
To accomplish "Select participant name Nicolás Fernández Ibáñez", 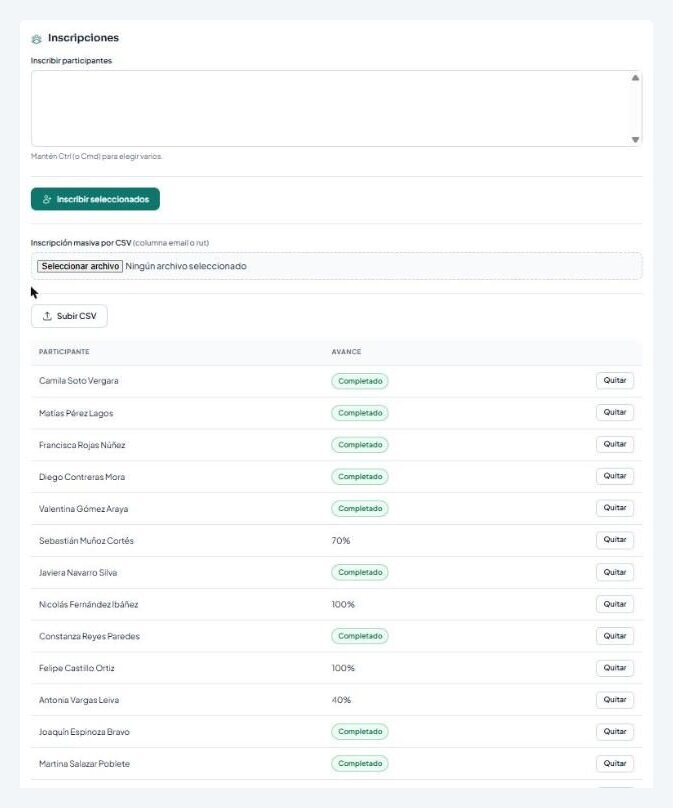I will (89, 604).
